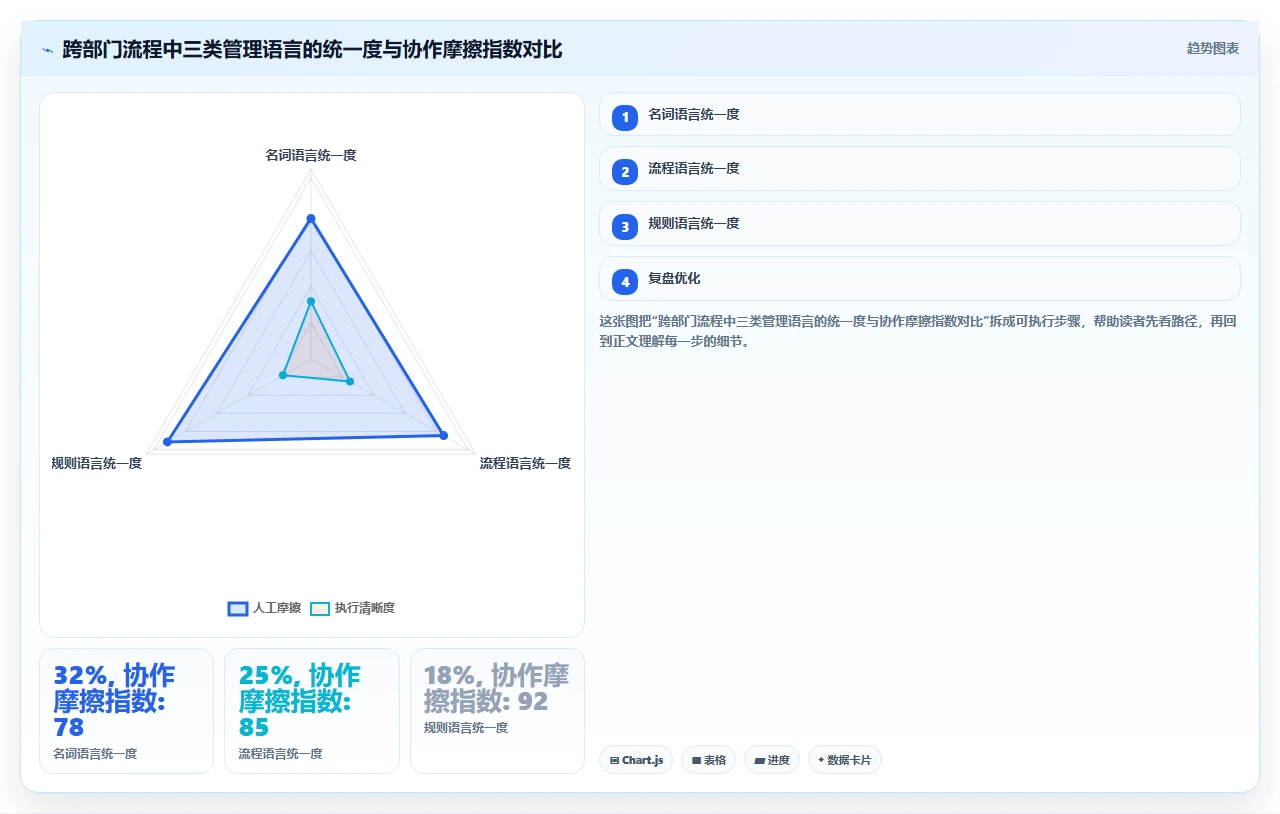Open the 流程语言统一度 step item
Image resolution: width=1280 pixels, height=814 pixels.
point(920,169)
